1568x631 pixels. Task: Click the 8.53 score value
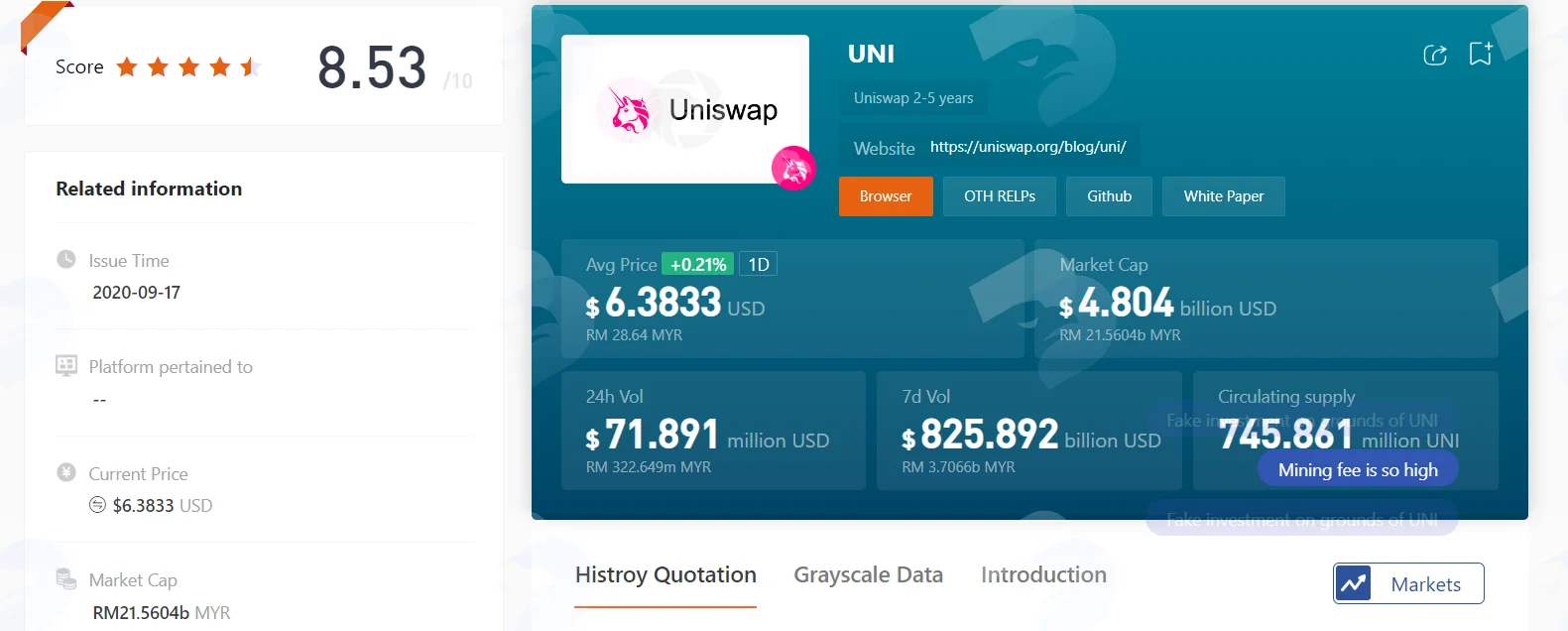pos(372,67)
